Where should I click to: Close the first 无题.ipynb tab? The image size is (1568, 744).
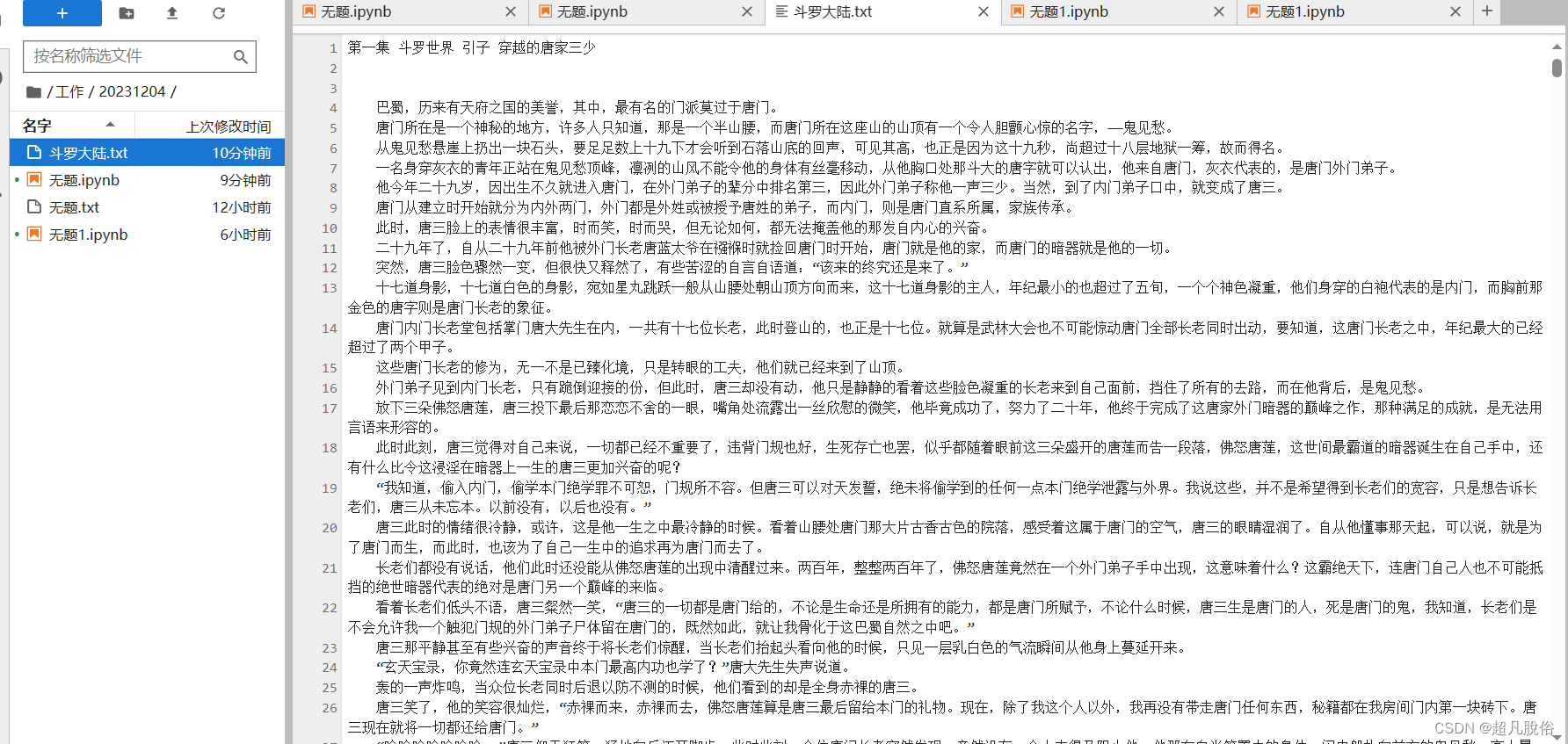tap(511, 11)
